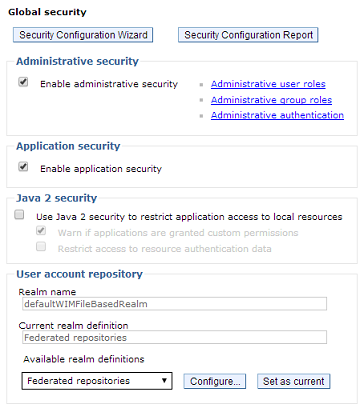Expand Available realm definitions dropdown
The image size is (360, 408).
[97, 381]
